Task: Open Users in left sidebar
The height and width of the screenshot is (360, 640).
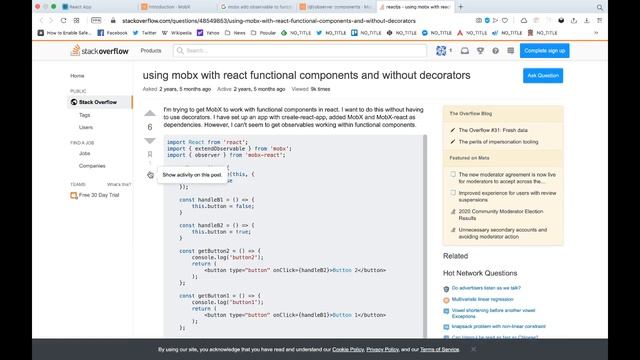Action: coord(86,127)
